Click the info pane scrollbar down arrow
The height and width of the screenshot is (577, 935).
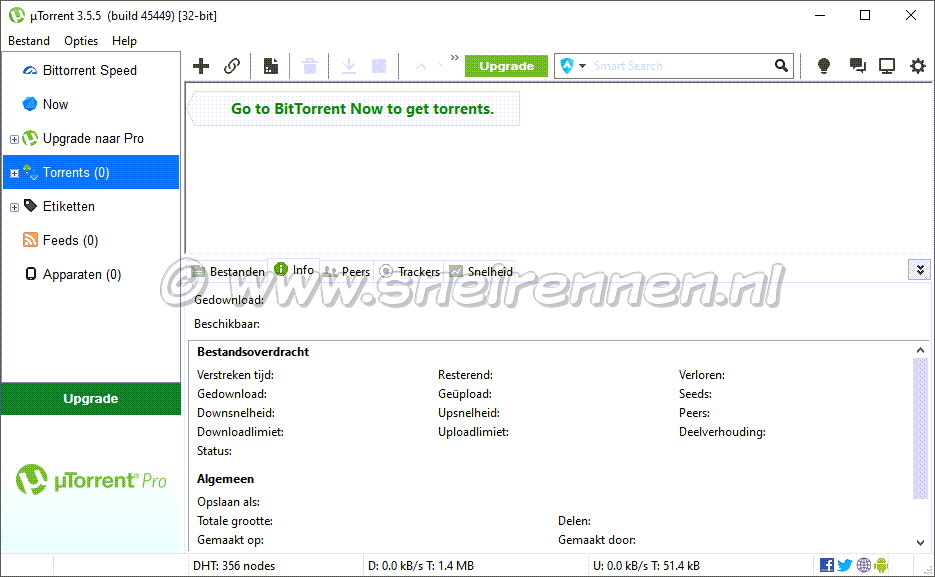(920, 542)
